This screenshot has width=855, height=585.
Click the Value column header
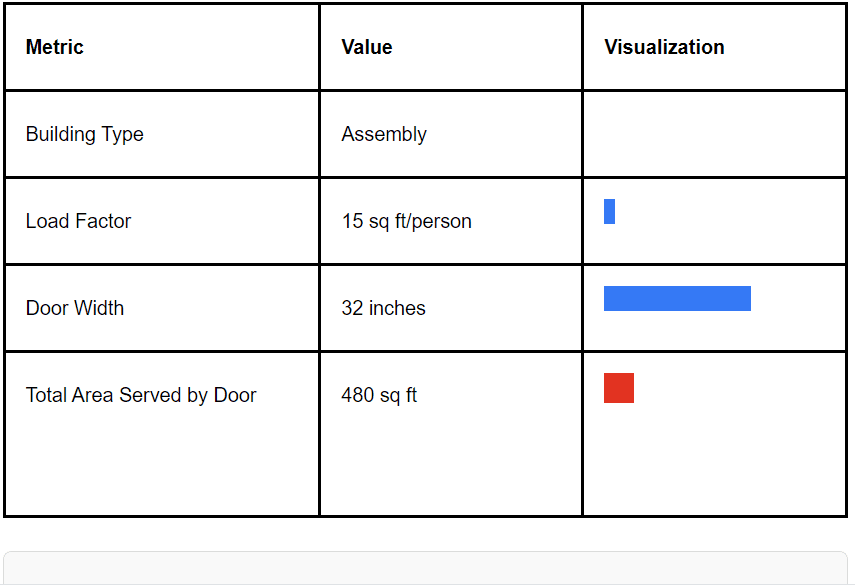(x=367, y=47)
